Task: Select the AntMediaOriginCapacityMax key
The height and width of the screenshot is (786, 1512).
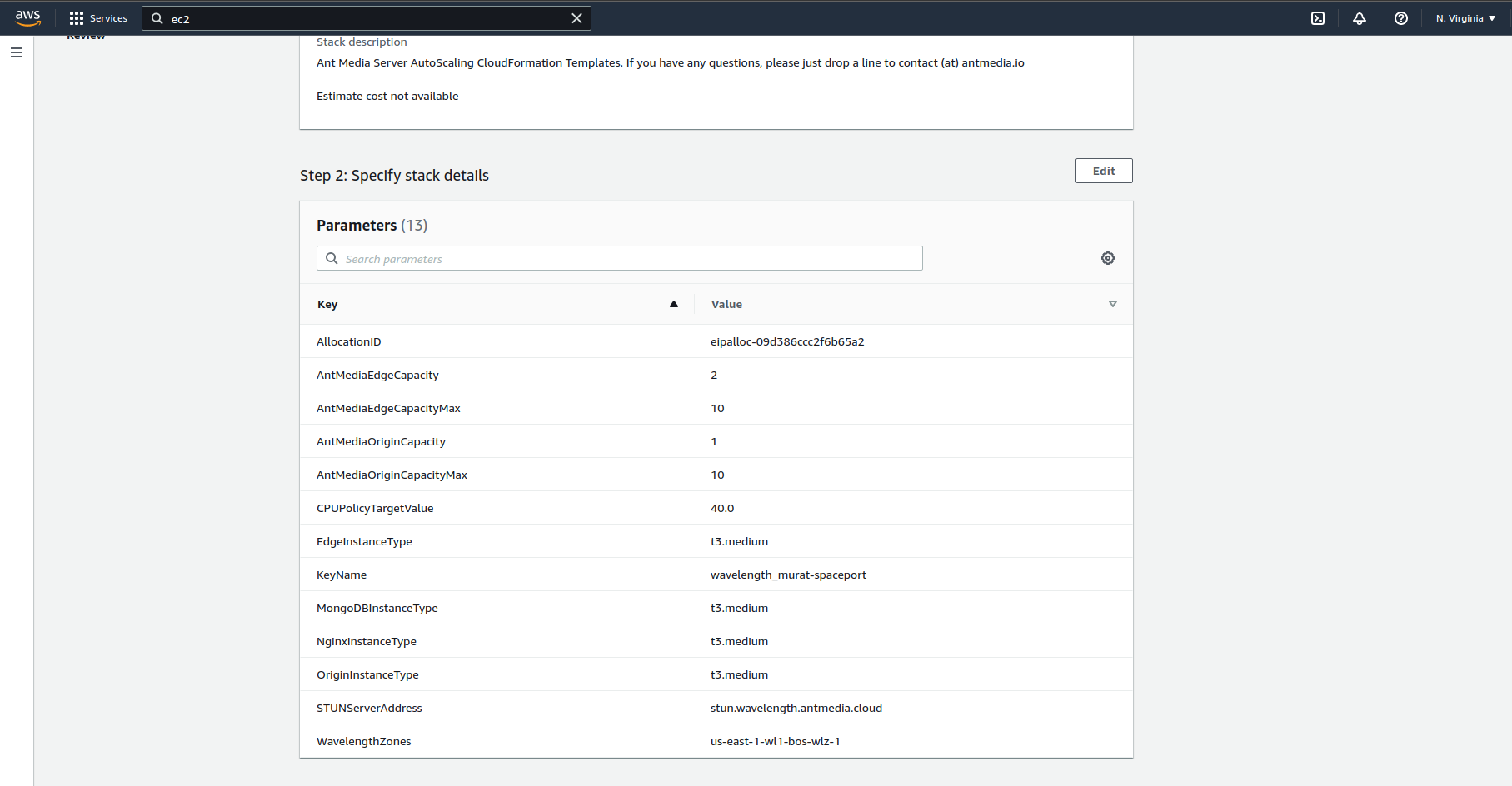Action: 392,475
